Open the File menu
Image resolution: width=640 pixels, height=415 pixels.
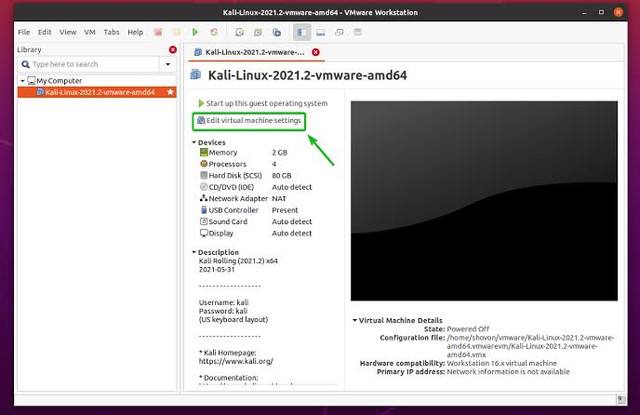click(24, 32)
